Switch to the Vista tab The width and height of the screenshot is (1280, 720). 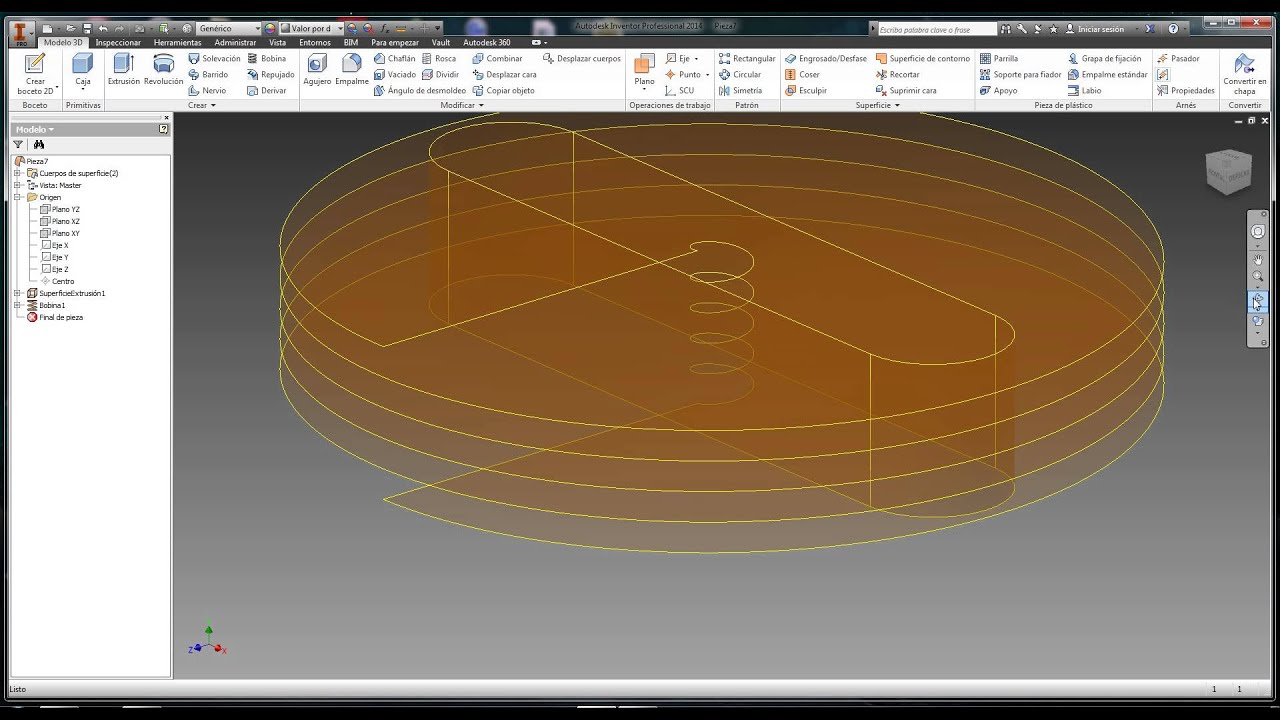tap(277, 43)
